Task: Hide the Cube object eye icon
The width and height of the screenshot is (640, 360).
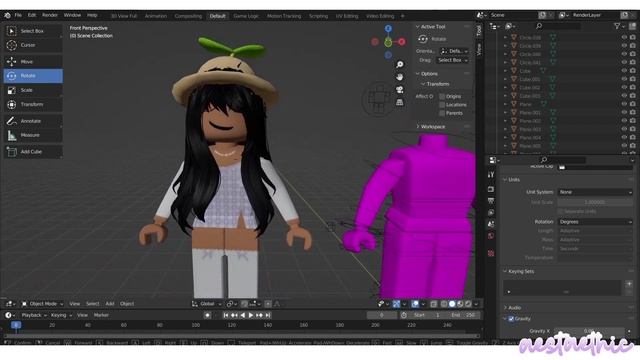Action: coord(624,71)
